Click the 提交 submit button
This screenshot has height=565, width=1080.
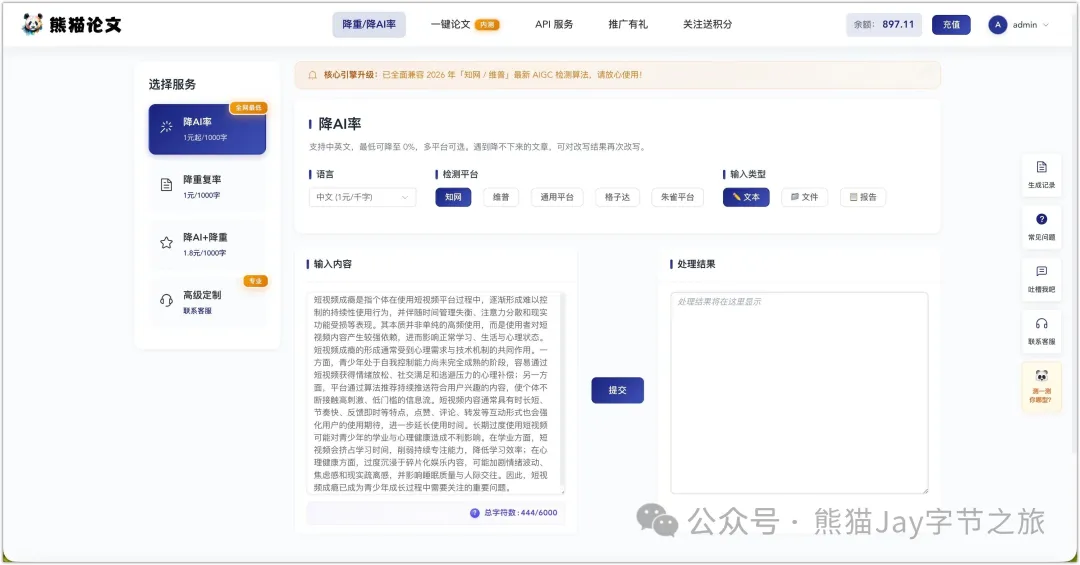[x=617, y=390]
